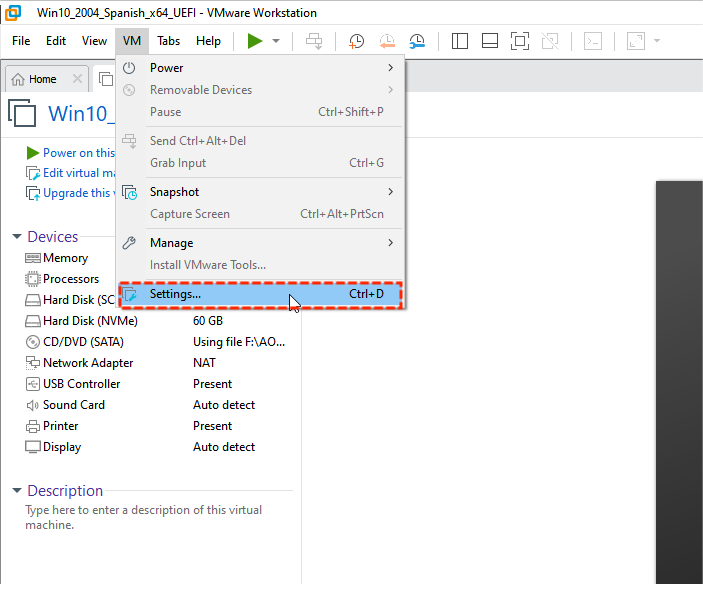Click the VM tab icon next to Home

click(106, 79)
